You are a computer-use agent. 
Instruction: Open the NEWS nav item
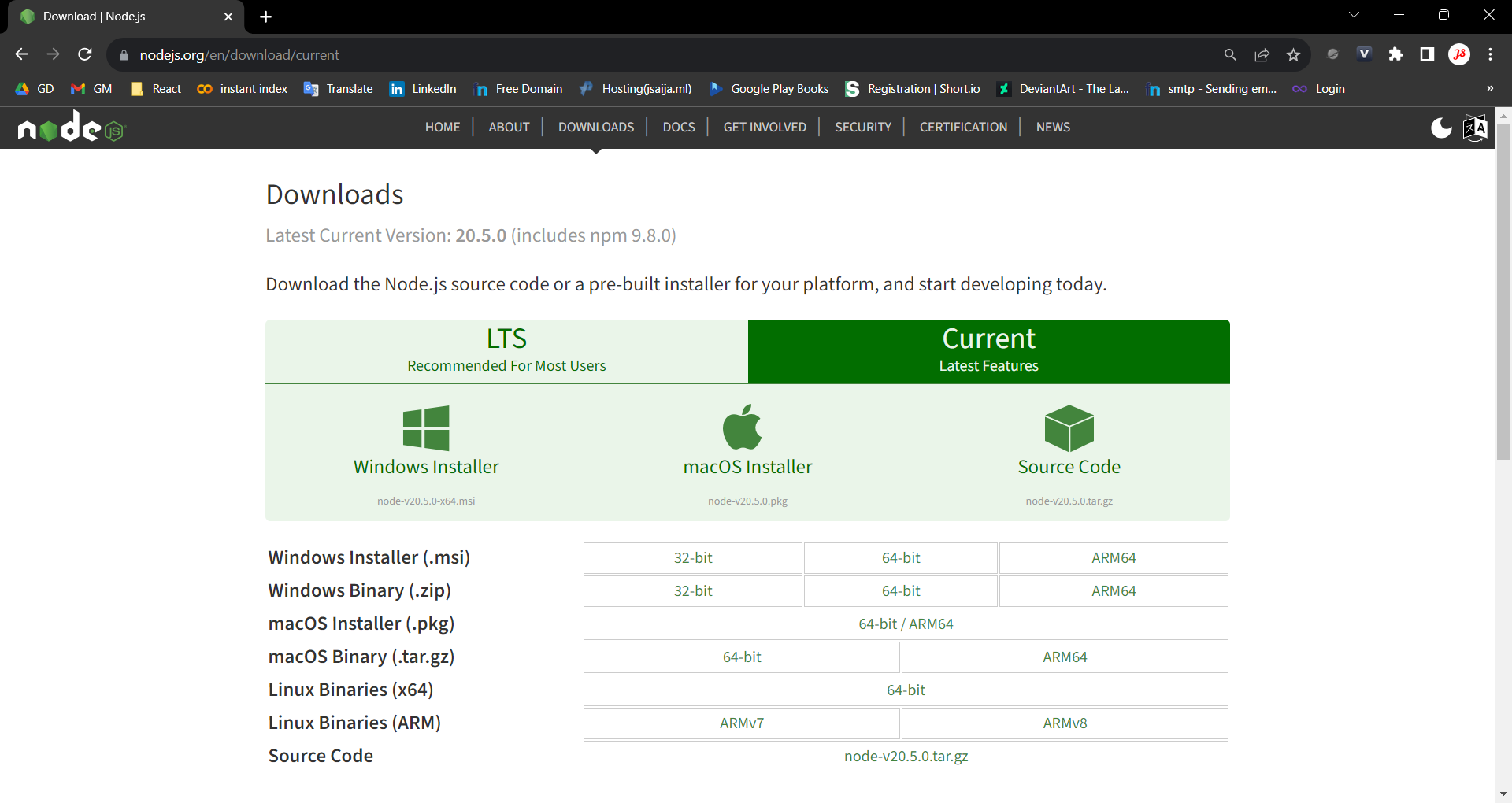click(1053, 127)
